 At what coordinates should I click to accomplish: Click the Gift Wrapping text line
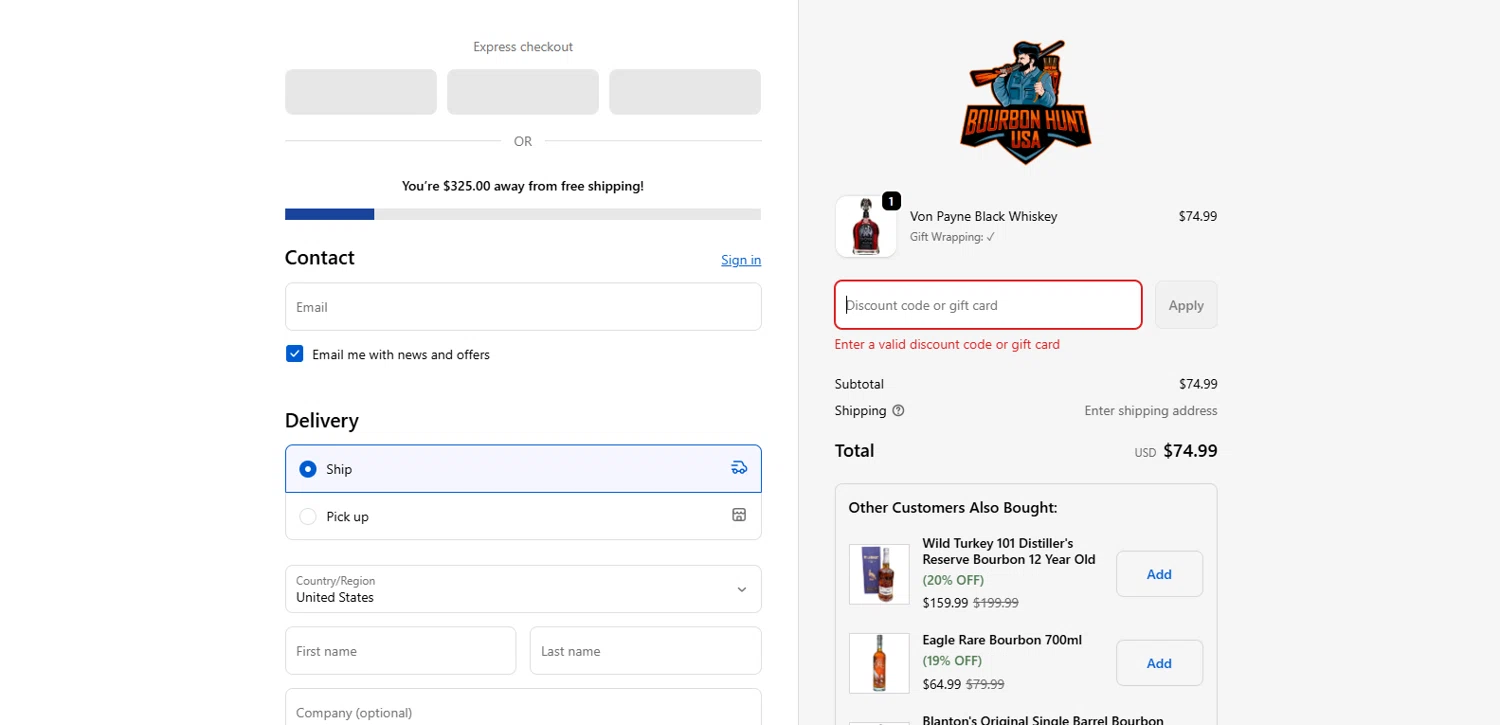click(952, 237)
